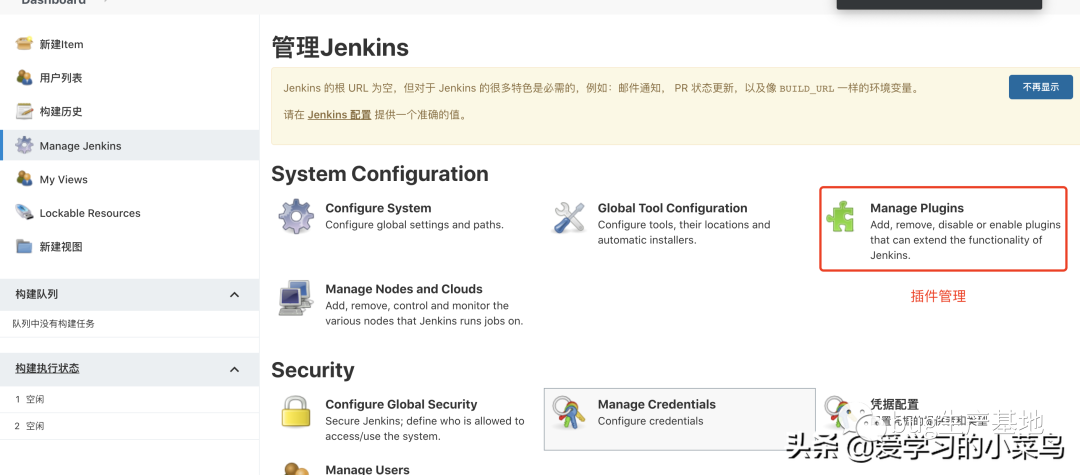Open My Views from sidebar
The width and height of the screenshot is (1080, 475).
coord(63,180)
